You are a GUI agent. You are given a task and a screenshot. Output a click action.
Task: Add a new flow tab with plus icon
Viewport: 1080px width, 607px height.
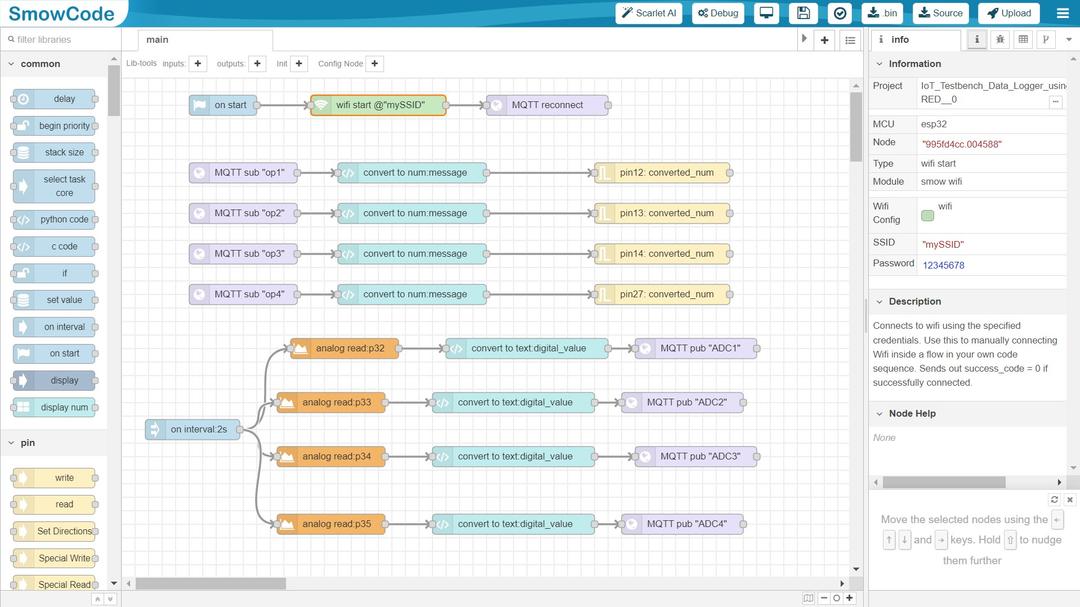(824, 40)
